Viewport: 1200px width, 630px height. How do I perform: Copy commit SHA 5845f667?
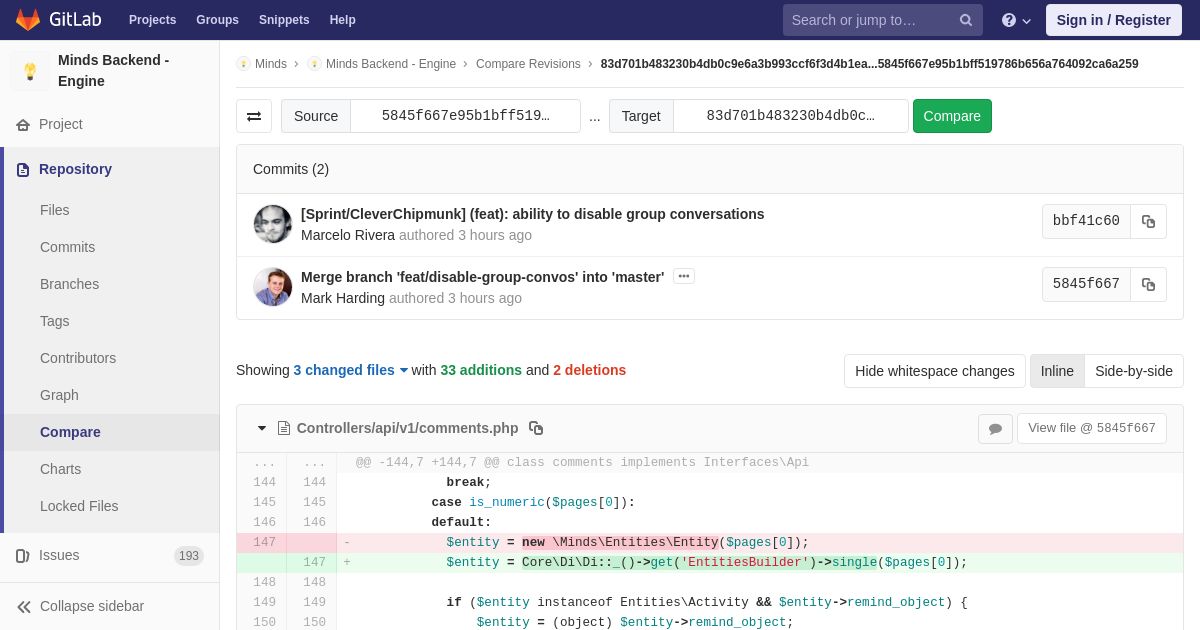[x=1148, y=284]
